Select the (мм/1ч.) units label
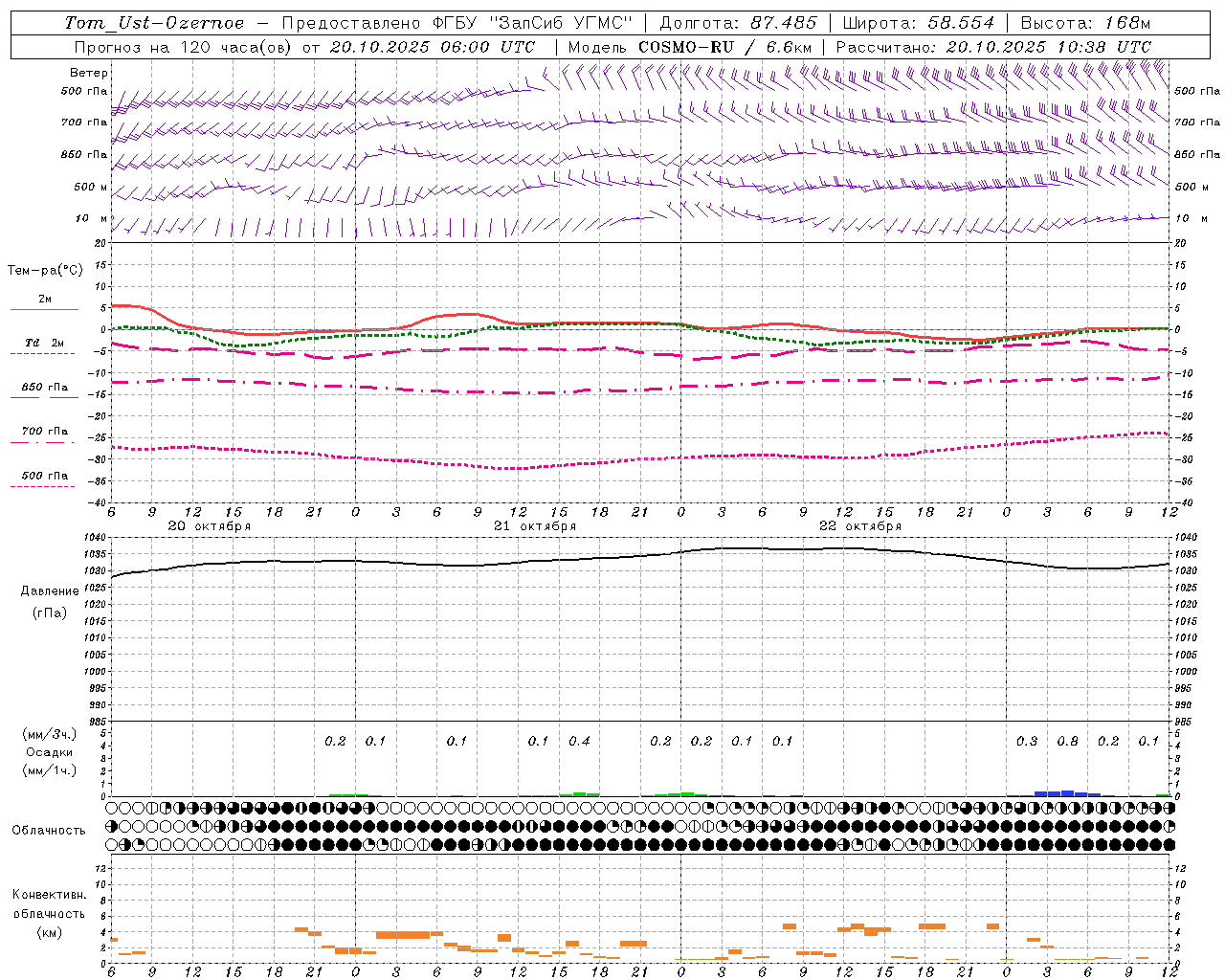This screenshot has width=1225, height=980. point(50,770)
